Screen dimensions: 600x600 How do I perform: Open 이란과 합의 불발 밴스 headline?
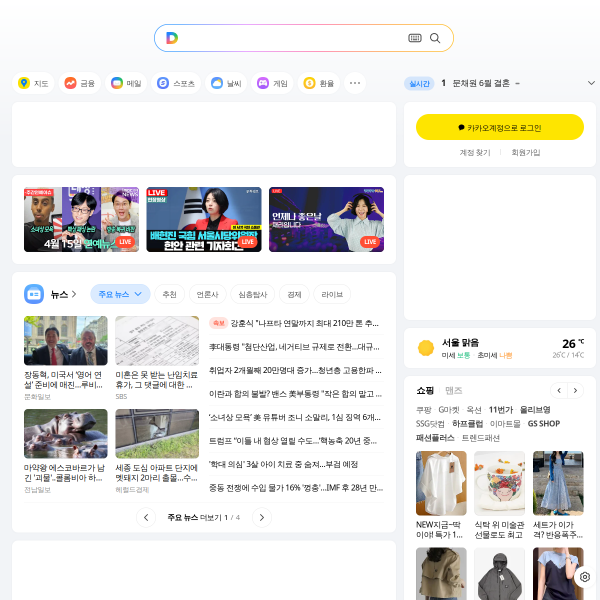coord(295,394)
